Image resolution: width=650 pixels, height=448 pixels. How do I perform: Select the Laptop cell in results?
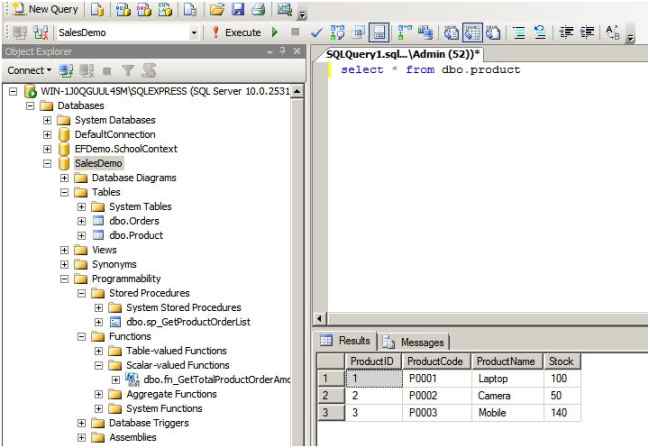point(507,379)
